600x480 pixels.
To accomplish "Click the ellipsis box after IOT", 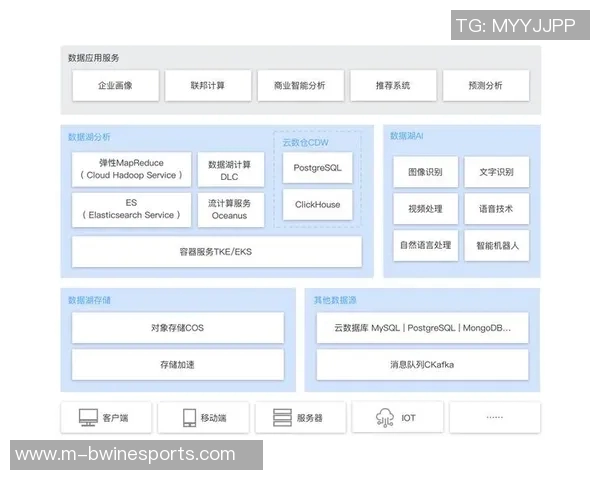I will 495,417.
